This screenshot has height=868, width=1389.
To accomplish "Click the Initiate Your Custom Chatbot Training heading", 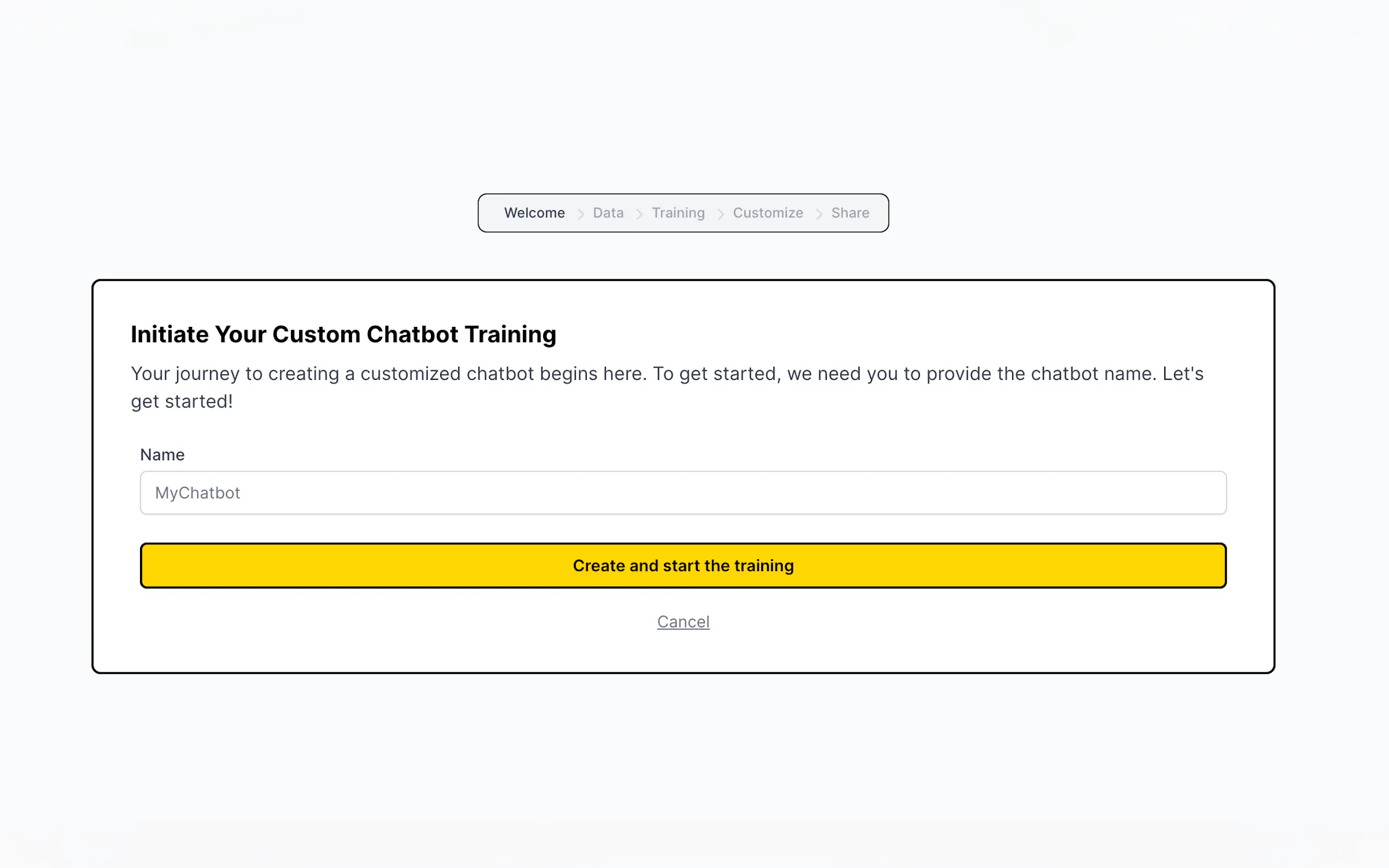I will (343, 334).
